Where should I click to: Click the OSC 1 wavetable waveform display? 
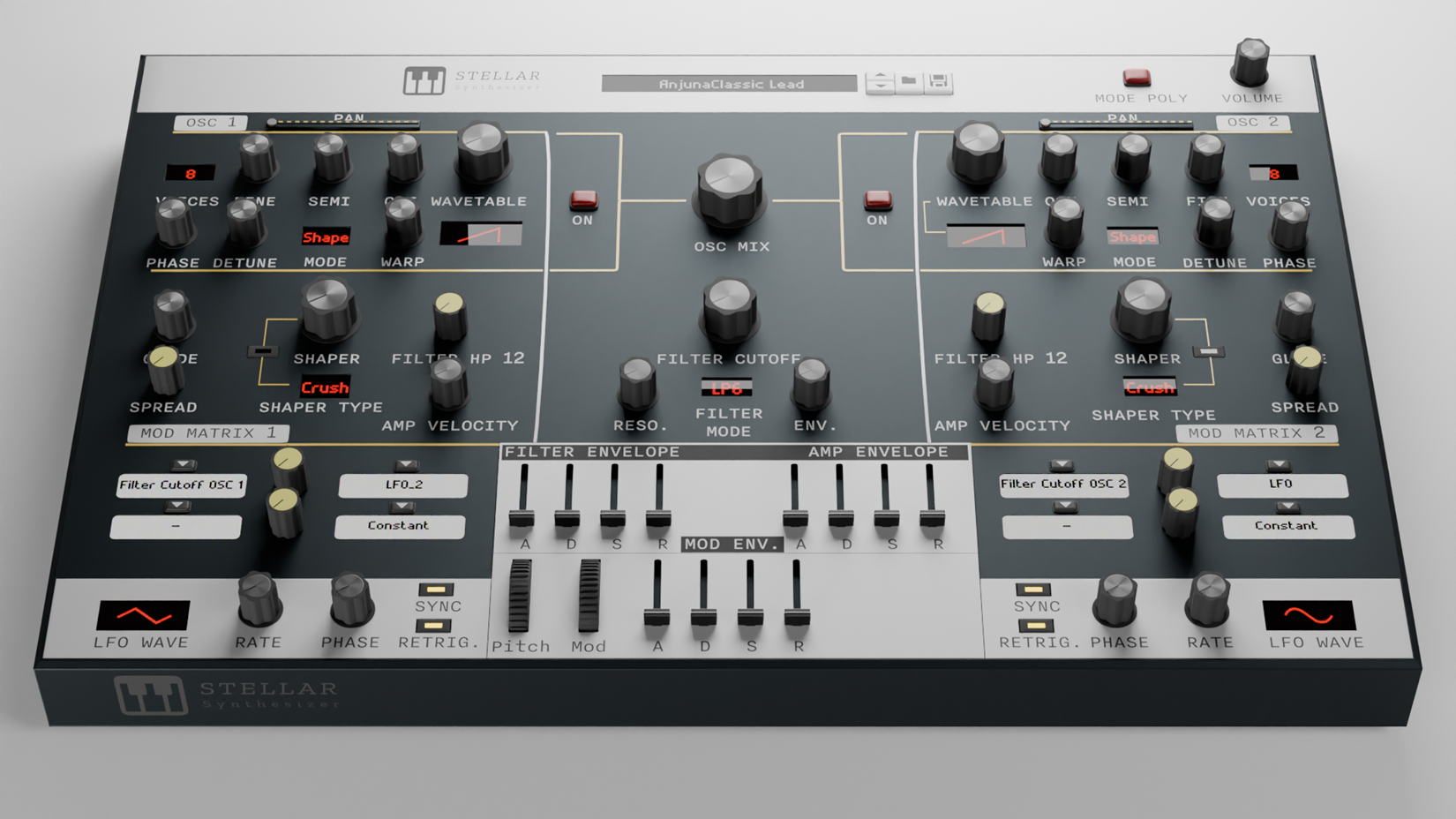click(x=479, y=234)
